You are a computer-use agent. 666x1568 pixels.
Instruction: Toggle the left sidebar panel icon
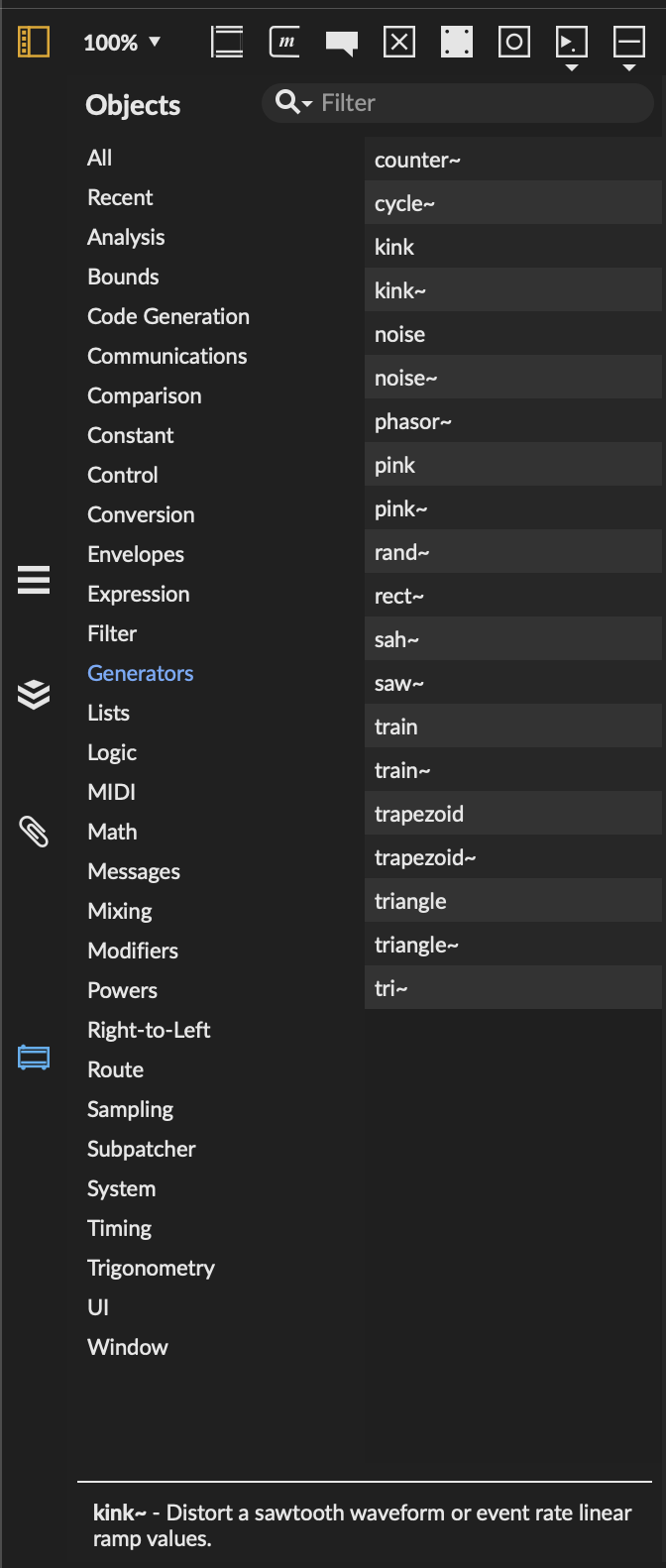(x=33, y=42)
